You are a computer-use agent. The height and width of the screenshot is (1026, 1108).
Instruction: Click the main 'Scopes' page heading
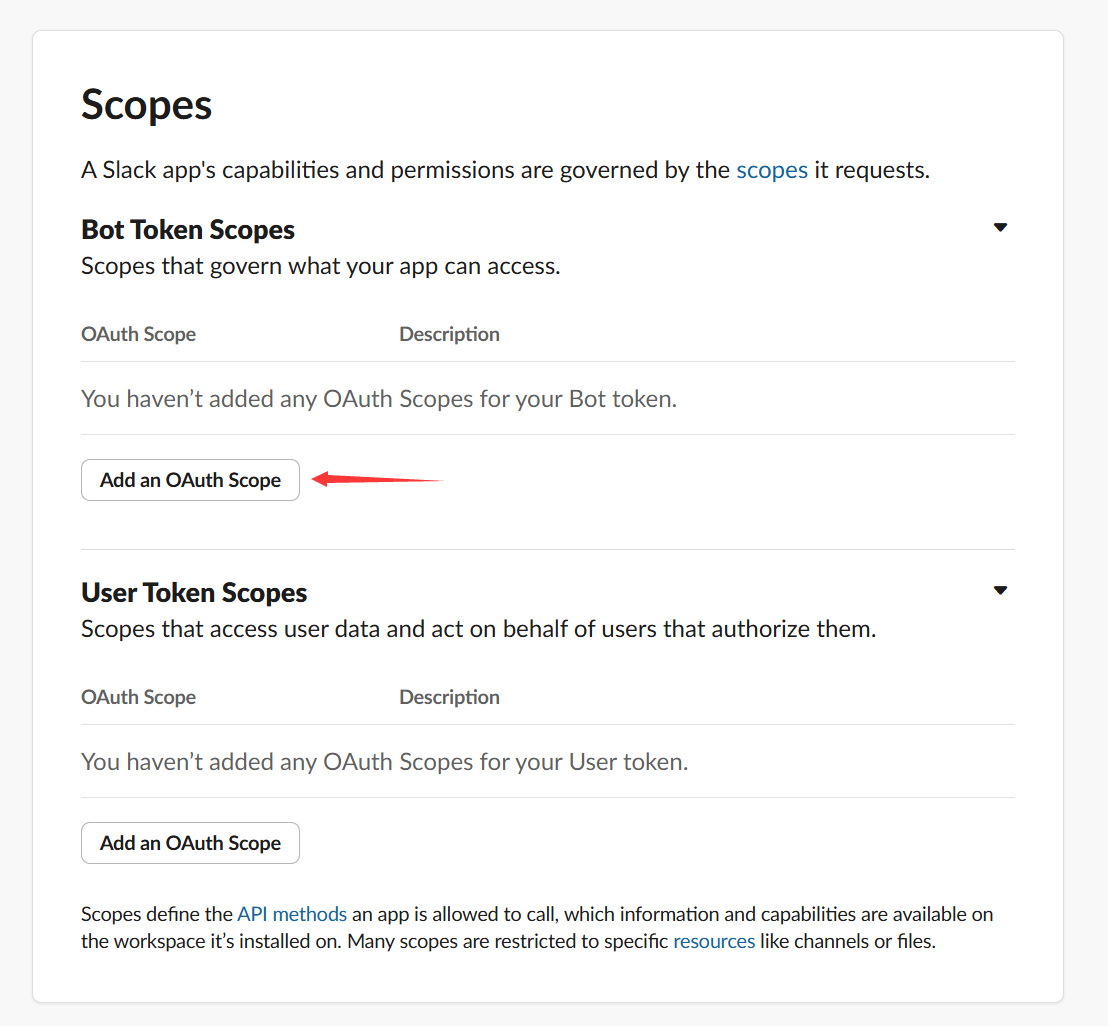coord(146,105)
